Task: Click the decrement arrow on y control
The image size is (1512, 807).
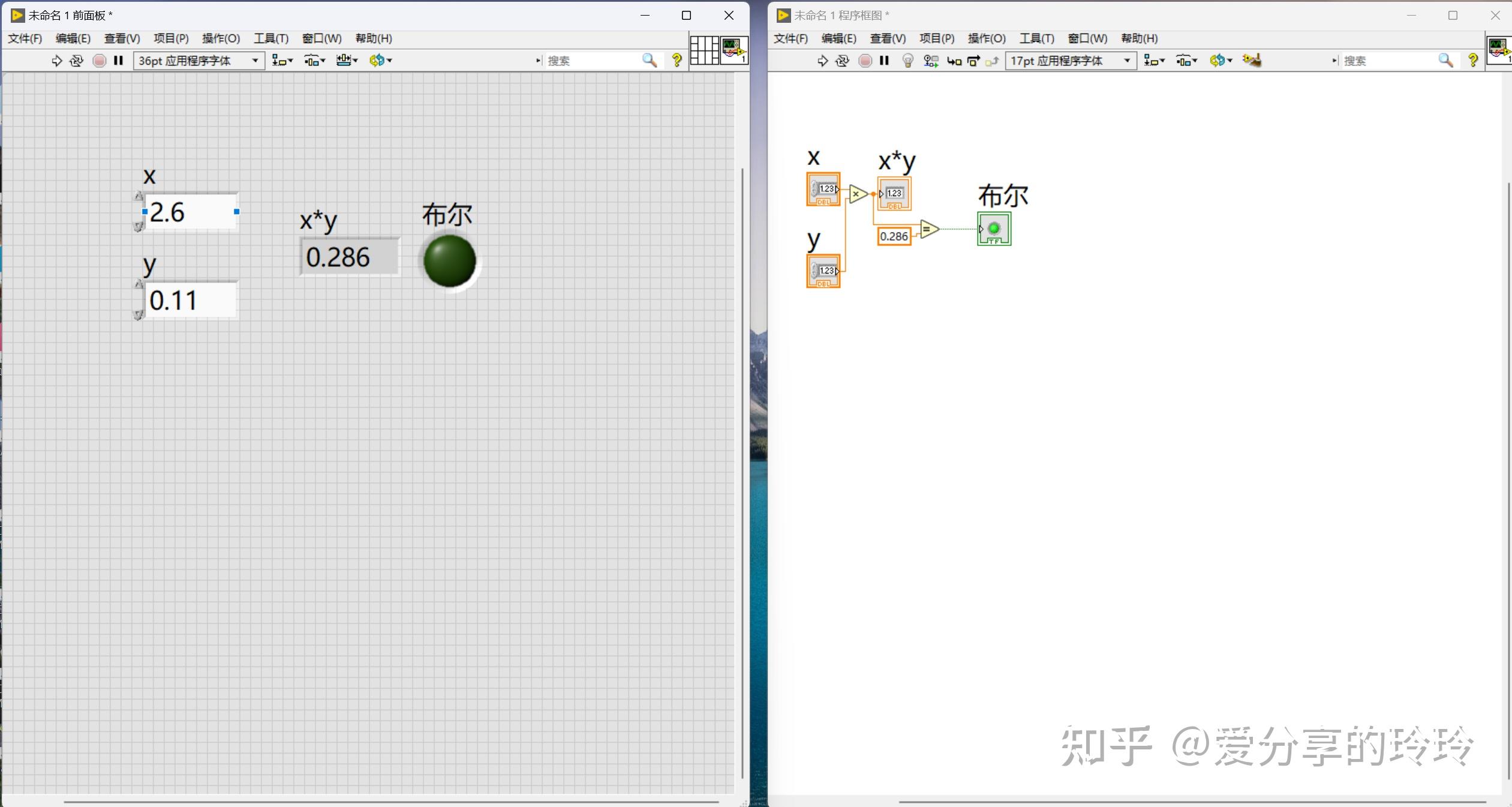Action: click(x=139, y=314)
